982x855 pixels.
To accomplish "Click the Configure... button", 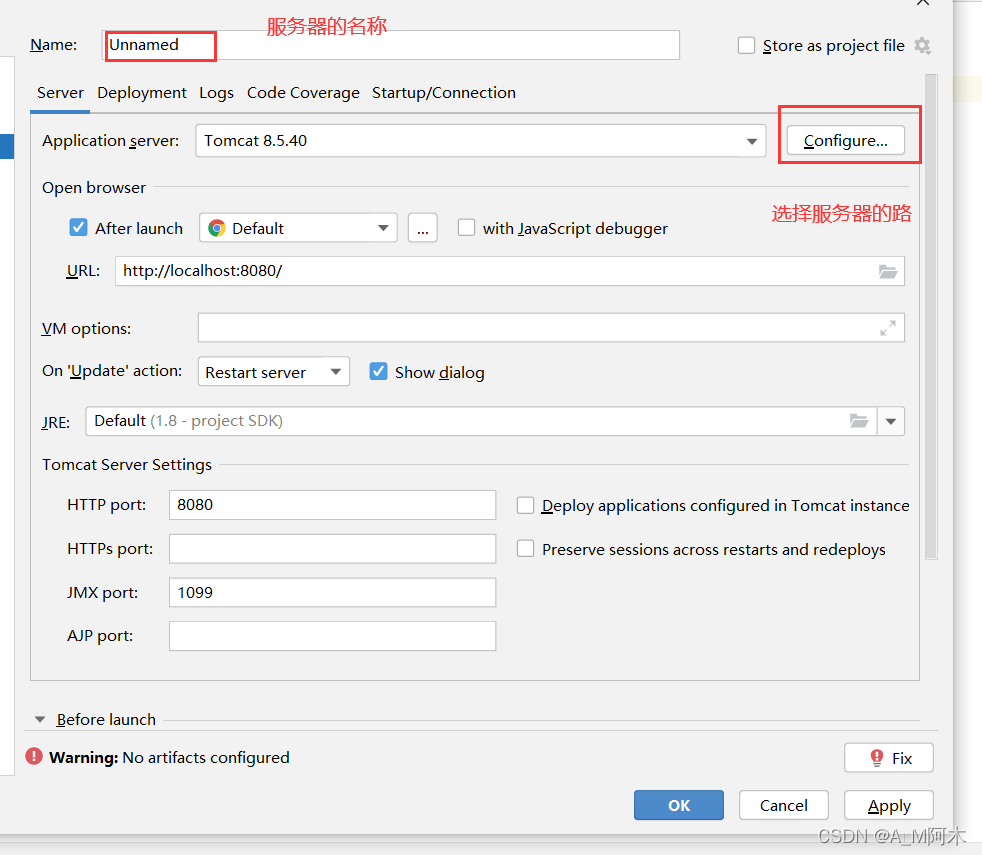I will [845, 140].
